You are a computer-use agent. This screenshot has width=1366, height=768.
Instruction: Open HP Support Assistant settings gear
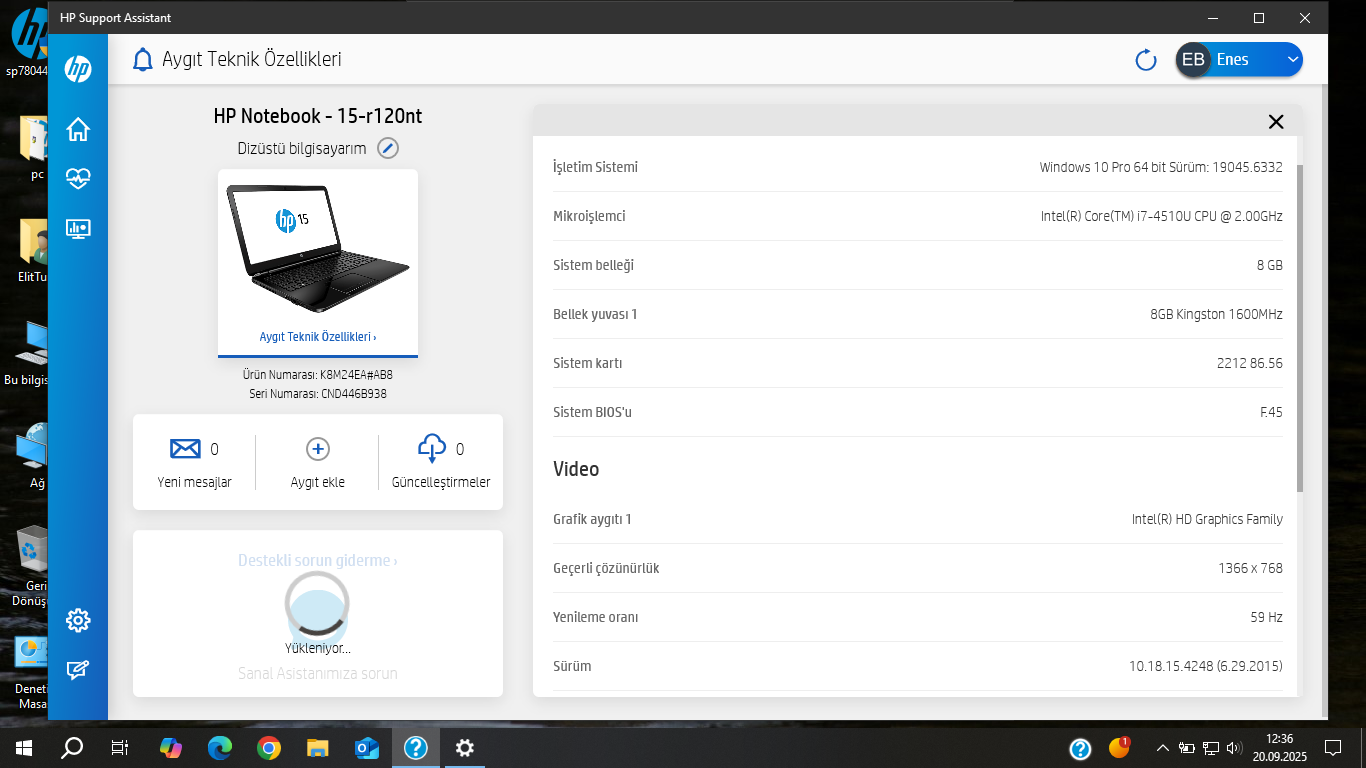point(77,620)
